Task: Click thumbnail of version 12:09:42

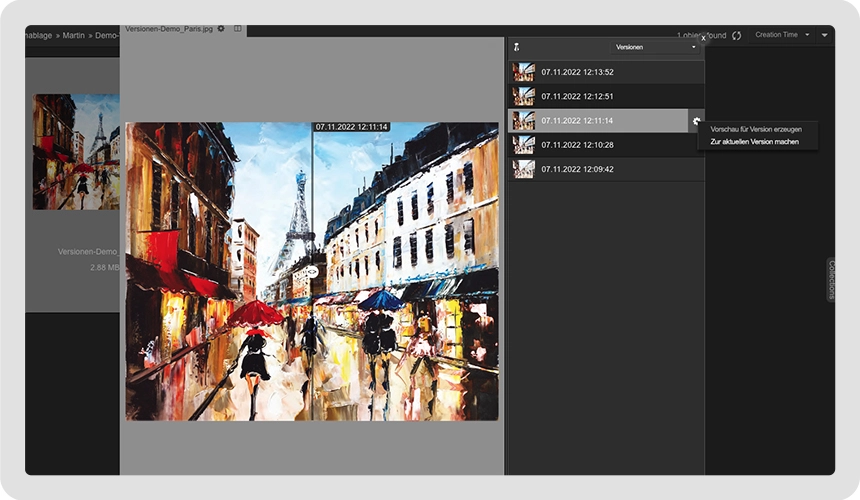Action: point(523,169)
